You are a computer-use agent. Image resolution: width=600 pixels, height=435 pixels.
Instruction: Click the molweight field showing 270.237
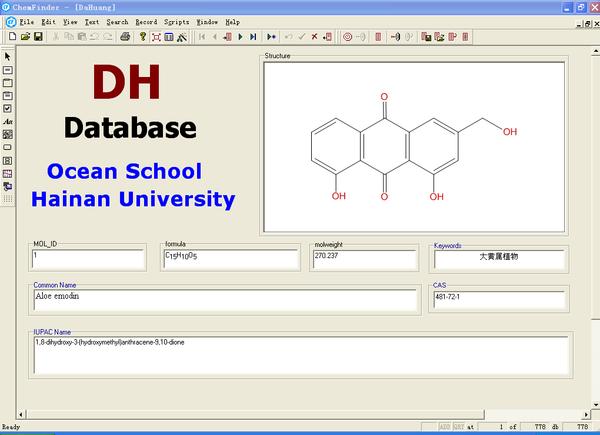[364, 259]
